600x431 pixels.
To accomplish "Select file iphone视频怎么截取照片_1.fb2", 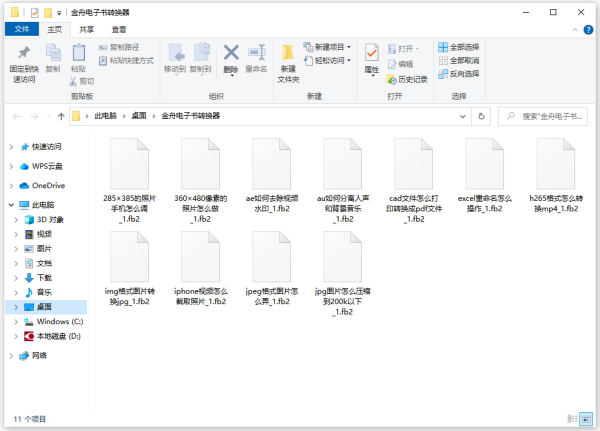I will [201, 269].
